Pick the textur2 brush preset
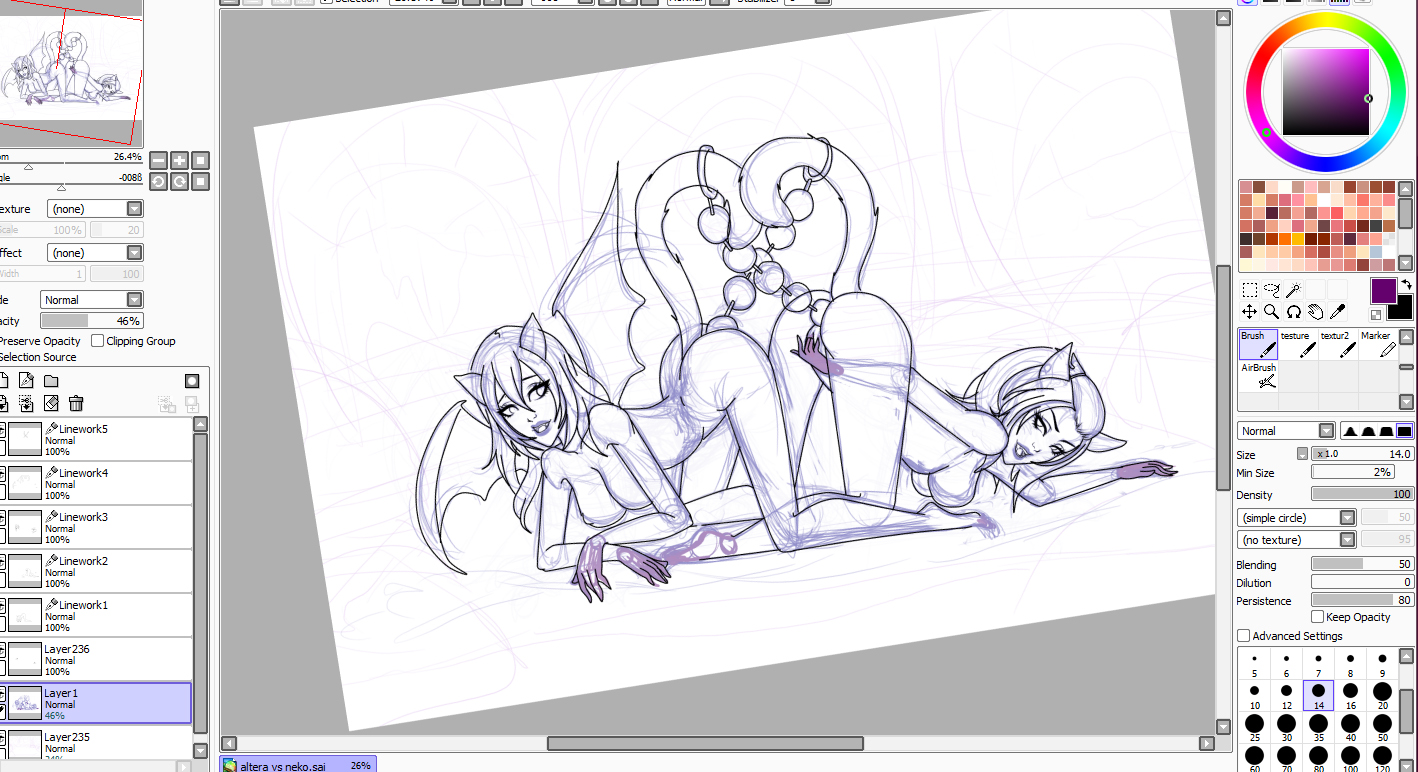The image size is (1418, 772). pos(1338,343)
